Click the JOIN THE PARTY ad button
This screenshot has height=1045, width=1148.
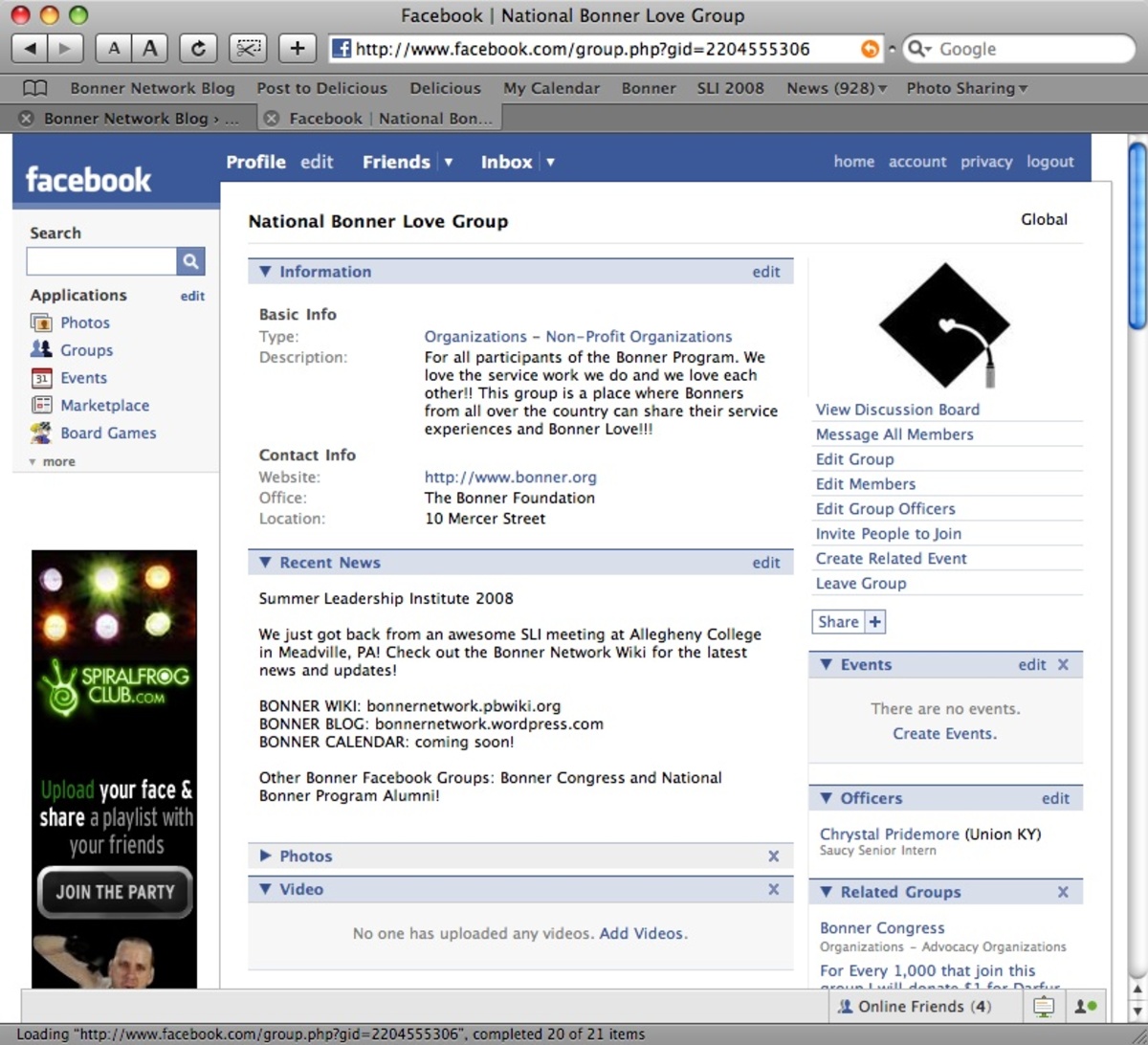point(115,892)
